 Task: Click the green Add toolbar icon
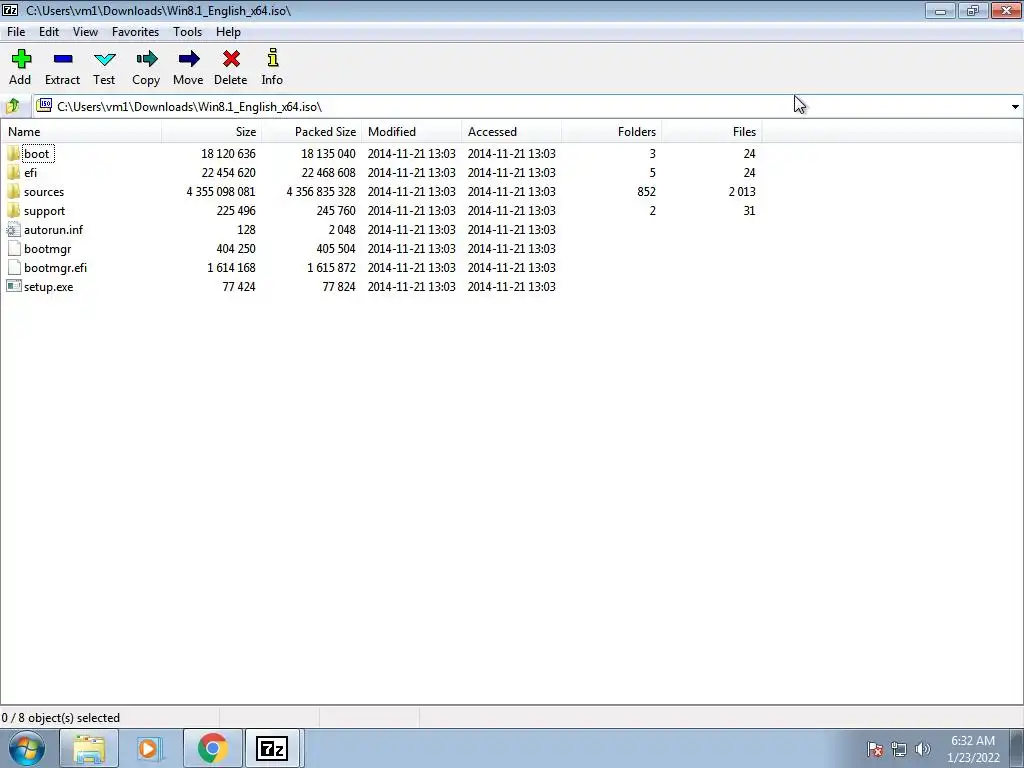[x=21, y=59]
